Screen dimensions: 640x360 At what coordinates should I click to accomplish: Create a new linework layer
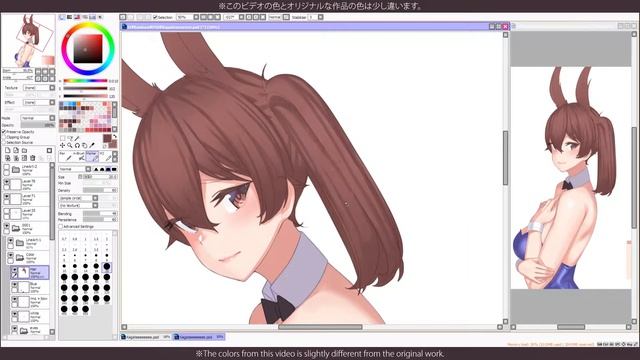point(16,151)
